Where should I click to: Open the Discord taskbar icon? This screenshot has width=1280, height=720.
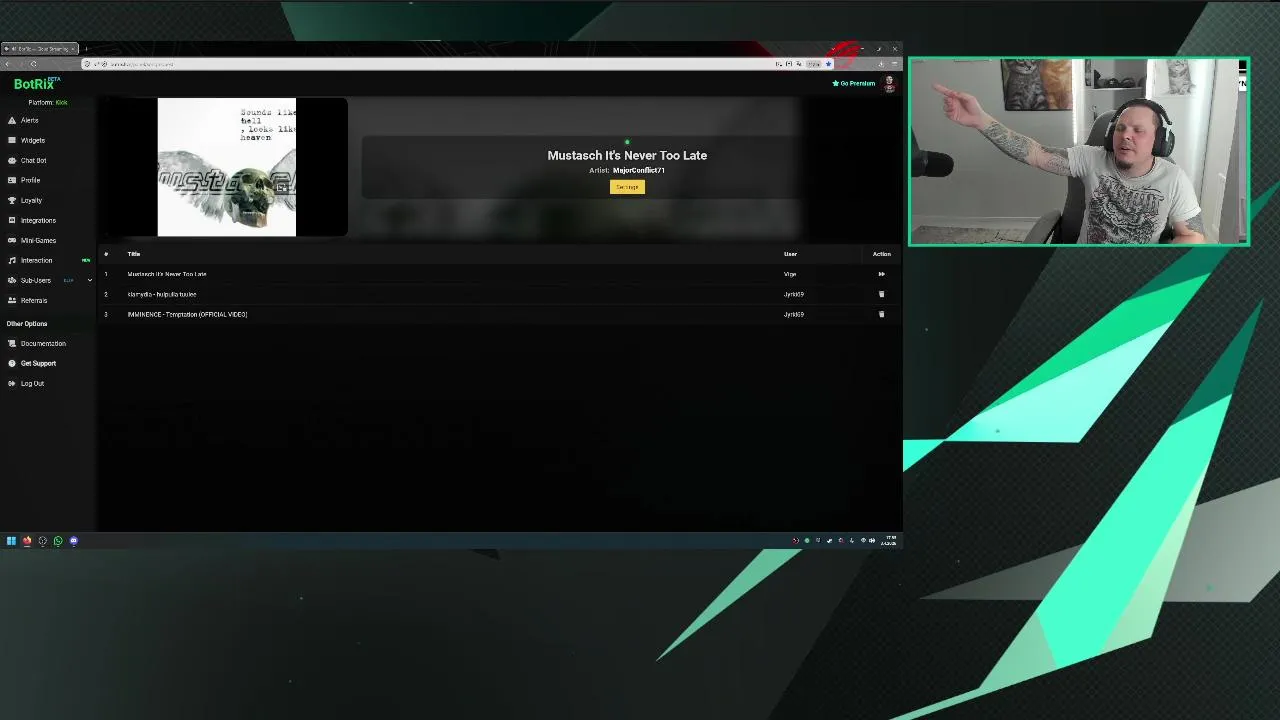(x=73, y=541)
